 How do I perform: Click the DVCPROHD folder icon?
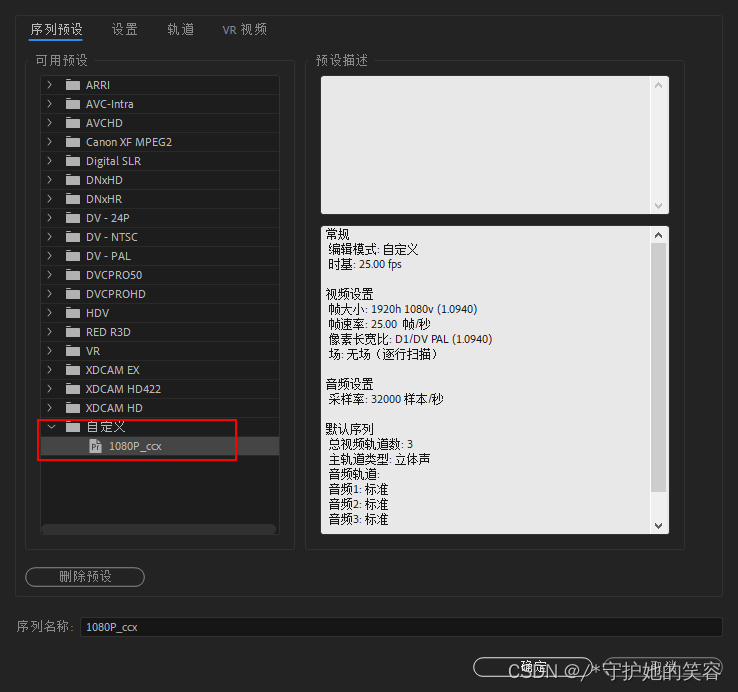72,294
